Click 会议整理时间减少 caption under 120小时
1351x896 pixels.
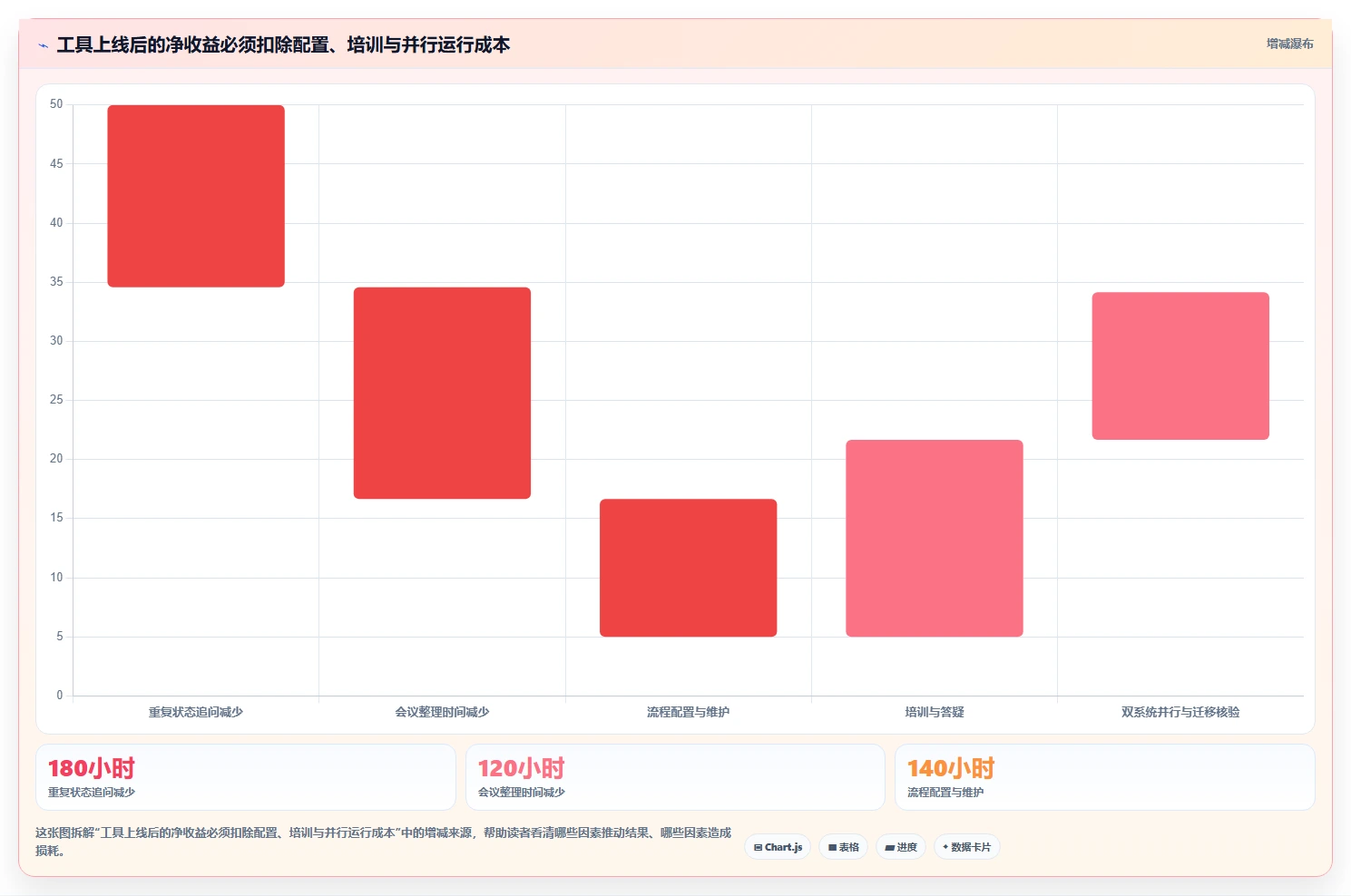pyautogui.click(x=522, y=793)
